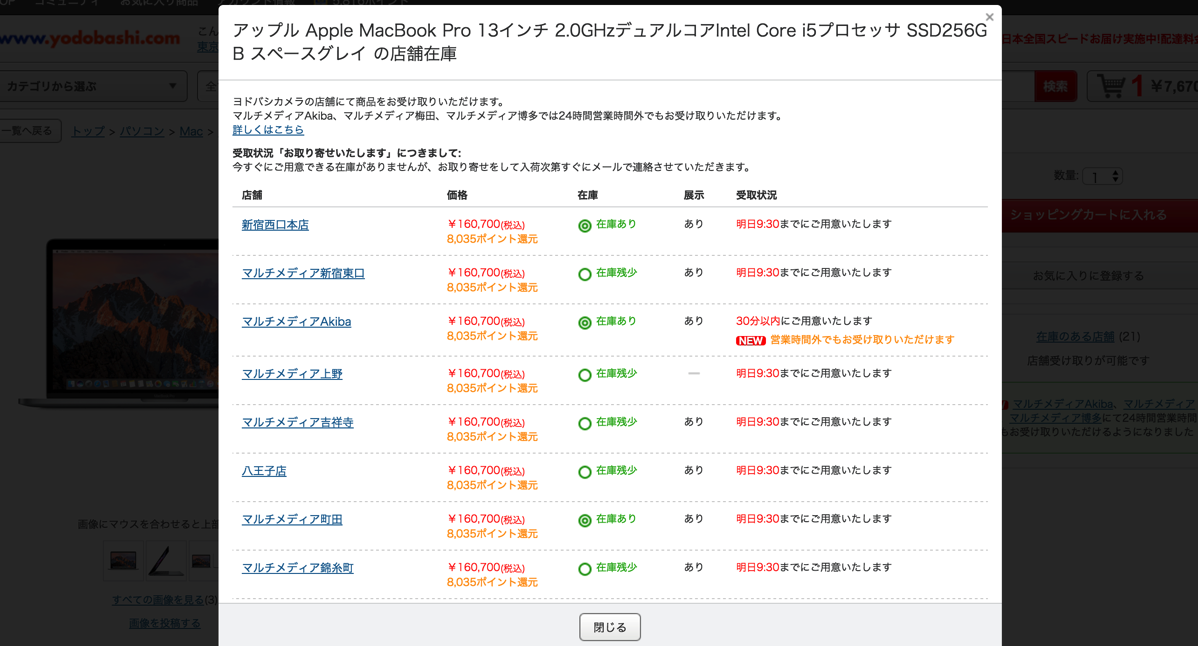
Task: Click the 閉じる button
Action: coord(610,627)
